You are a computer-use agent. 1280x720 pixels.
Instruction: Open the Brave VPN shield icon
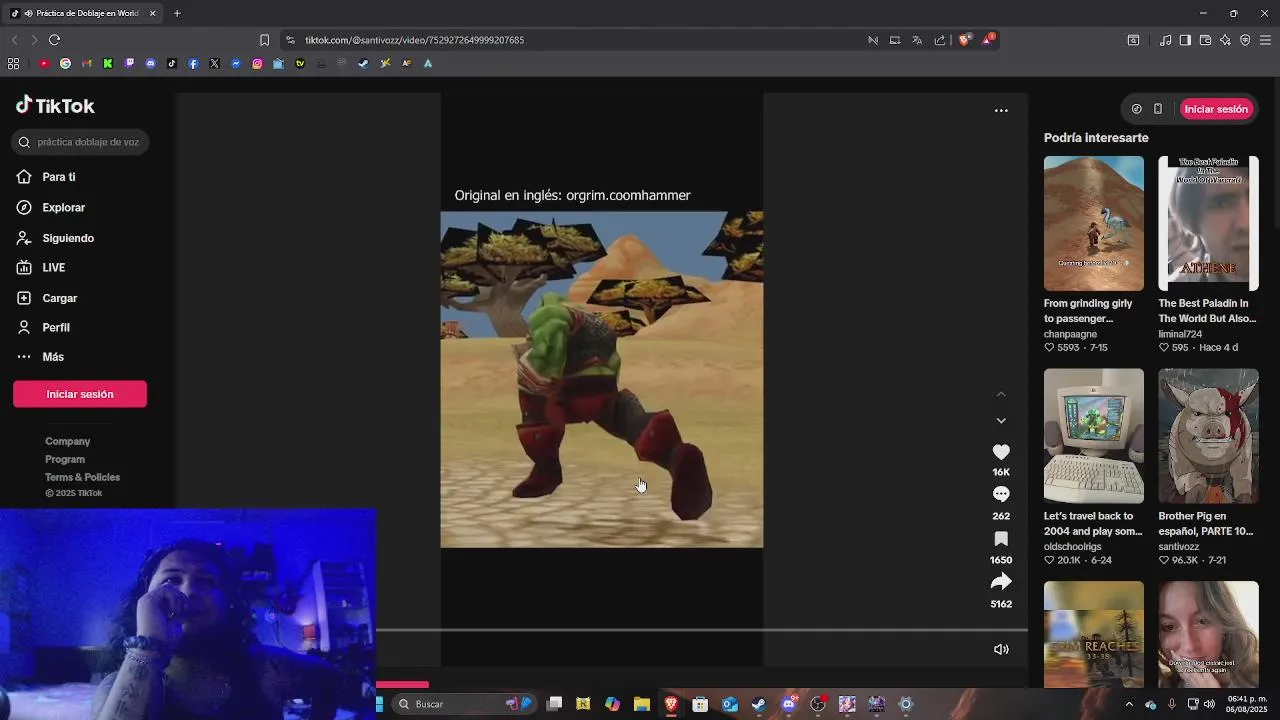coord(1245,40)
